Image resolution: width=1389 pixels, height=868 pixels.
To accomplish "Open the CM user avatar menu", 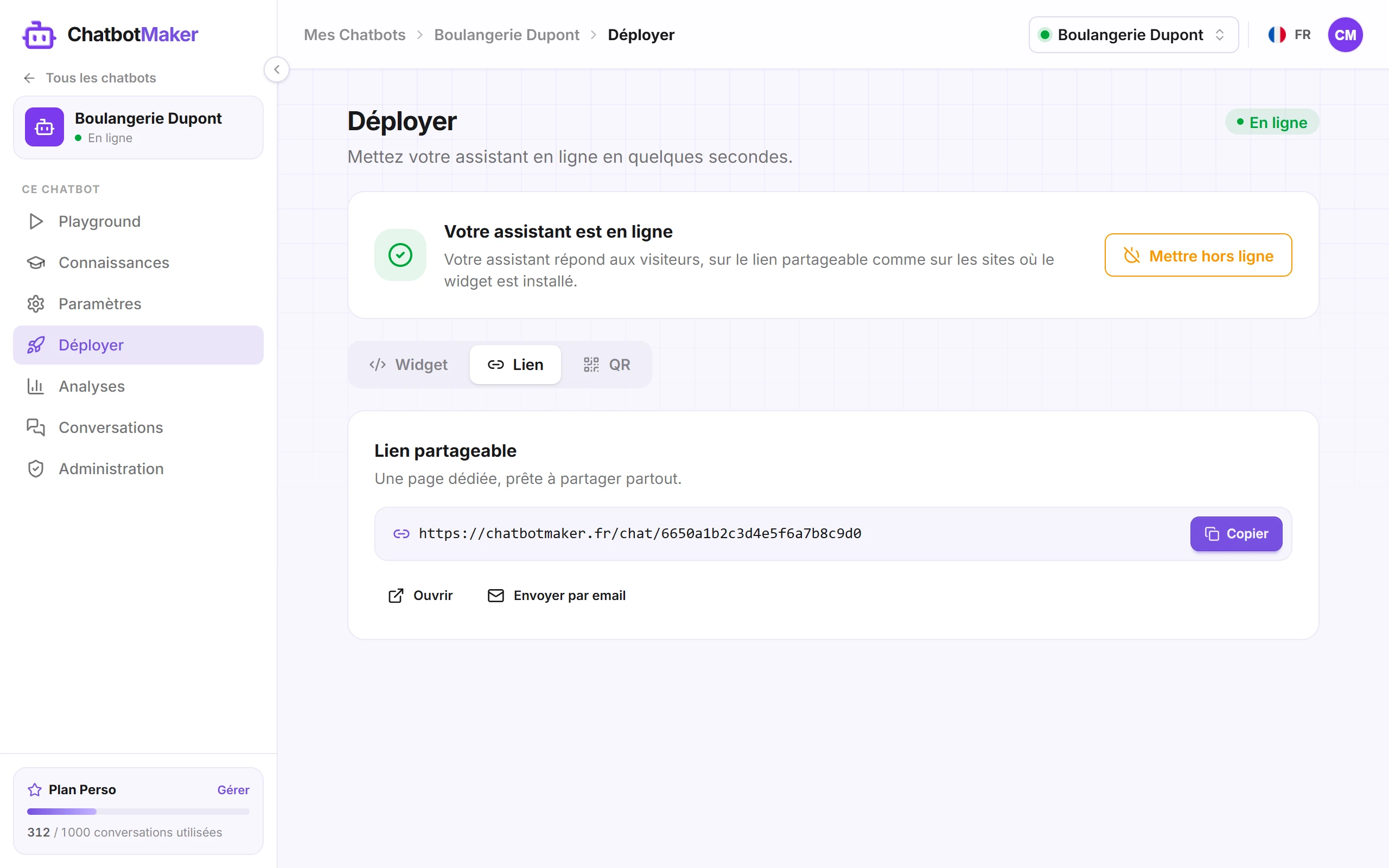I will [x=1345, y=35].
